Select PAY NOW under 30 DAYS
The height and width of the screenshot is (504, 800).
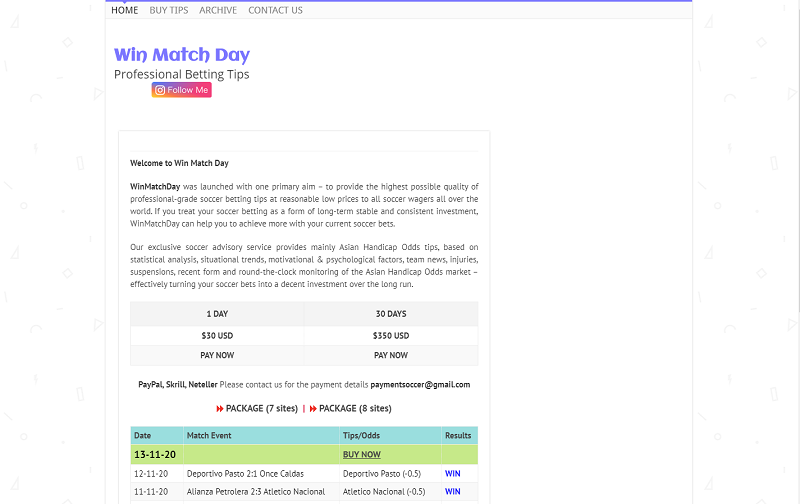pos(391,355)
